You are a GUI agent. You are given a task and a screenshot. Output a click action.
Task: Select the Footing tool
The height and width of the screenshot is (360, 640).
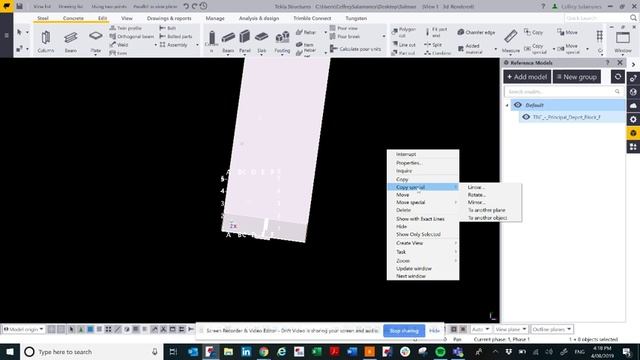coord(282,41)
